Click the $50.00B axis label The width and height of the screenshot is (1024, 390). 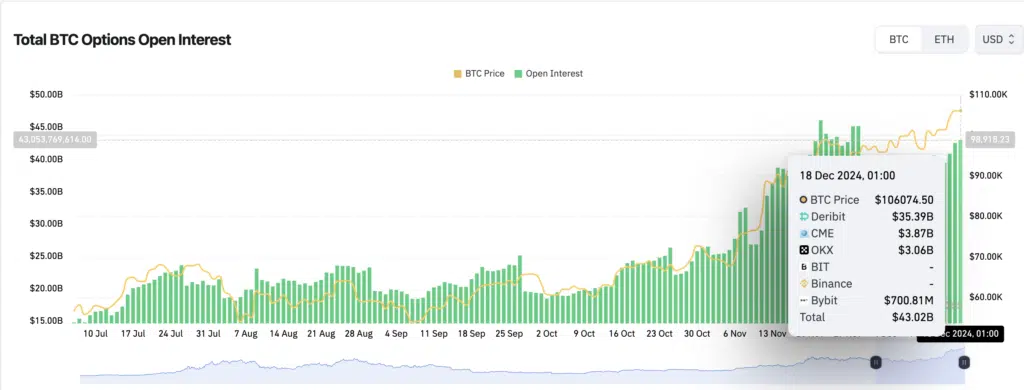(x=46, y=95)
